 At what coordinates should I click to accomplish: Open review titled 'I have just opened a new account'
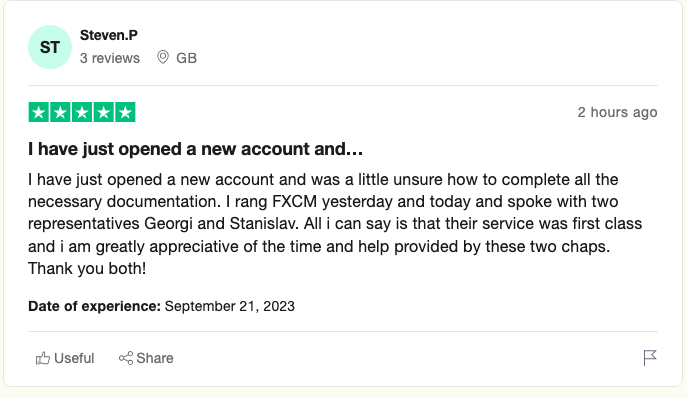(x=195, y=149)
